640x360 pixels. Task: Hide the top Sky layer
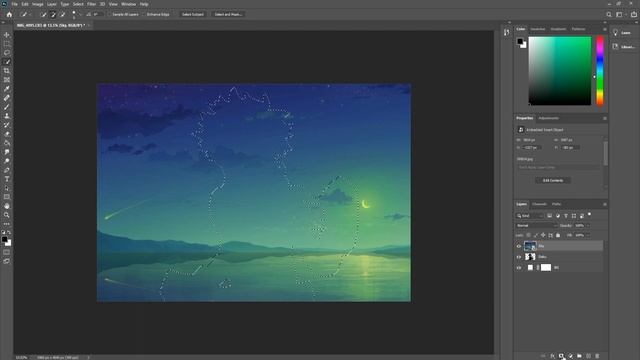519,246
